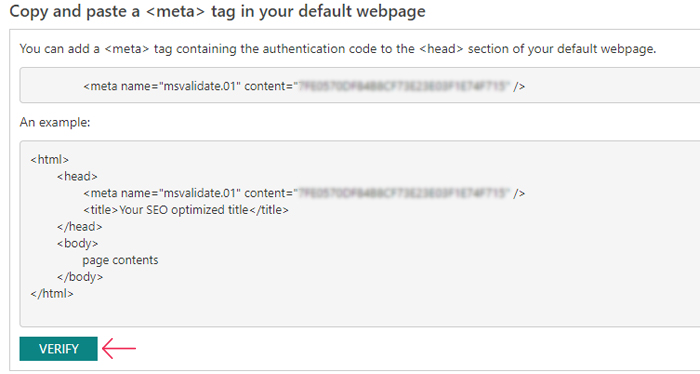This screenshot has width=700, height=374.
Task: Click the opening <html> line in example
Action: tap(50, 159)
